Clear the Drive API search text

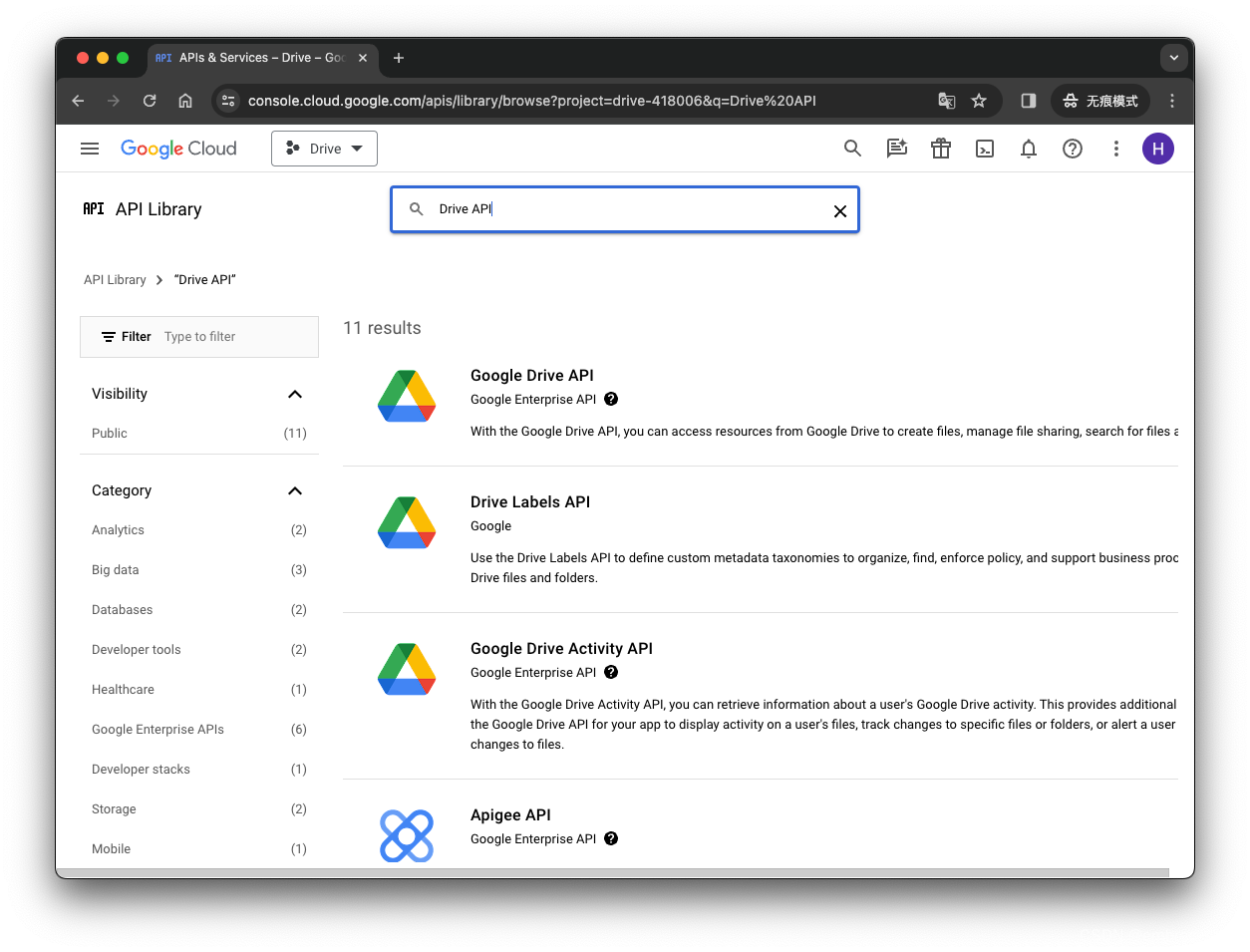(x=840, y=211)
